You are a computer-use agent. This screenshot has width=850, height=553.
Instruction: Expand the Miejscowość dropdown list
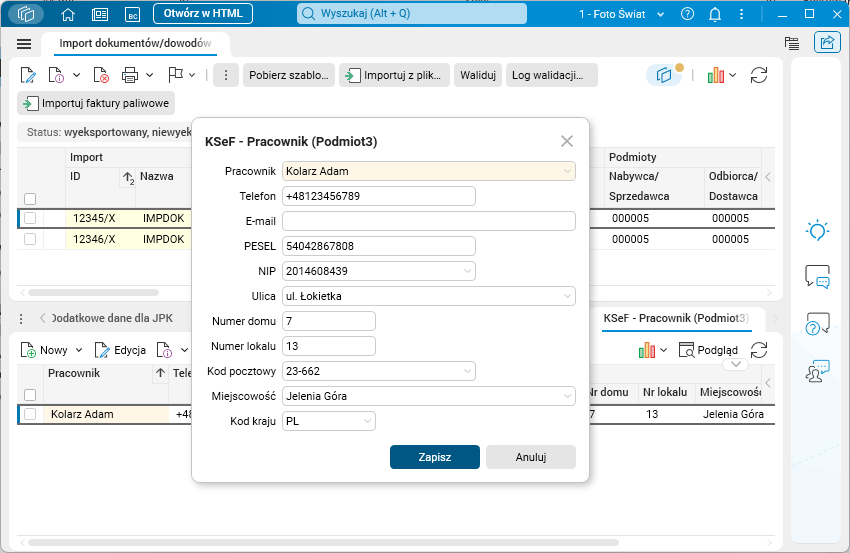[567, 396]
